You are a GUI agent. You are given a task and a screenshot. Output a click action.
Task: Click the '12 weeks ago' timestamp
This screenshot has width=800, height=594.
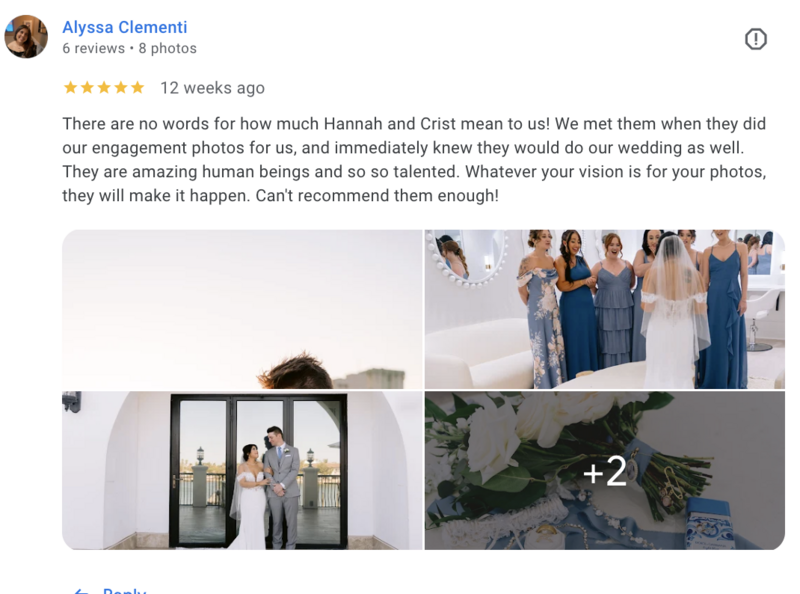pos(212,88)
